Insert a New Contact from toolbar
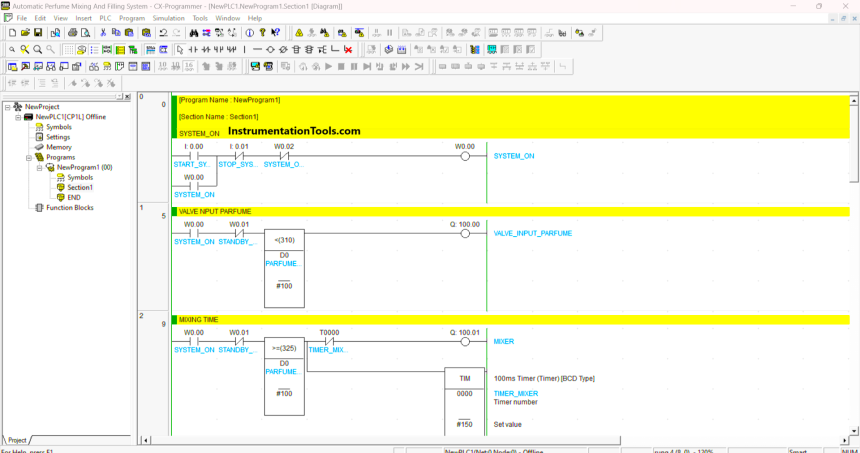Screen dimensions: 860x453 [193, 50]
